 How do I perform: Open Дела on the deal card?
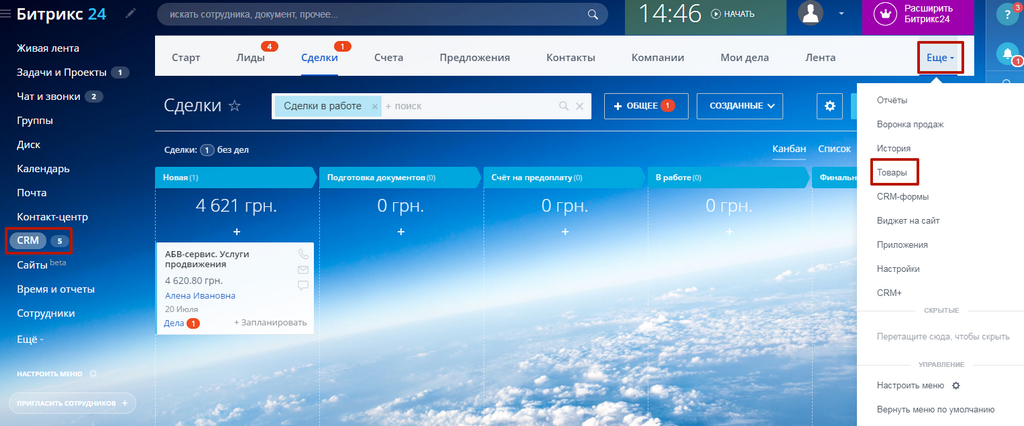(174, 323)
